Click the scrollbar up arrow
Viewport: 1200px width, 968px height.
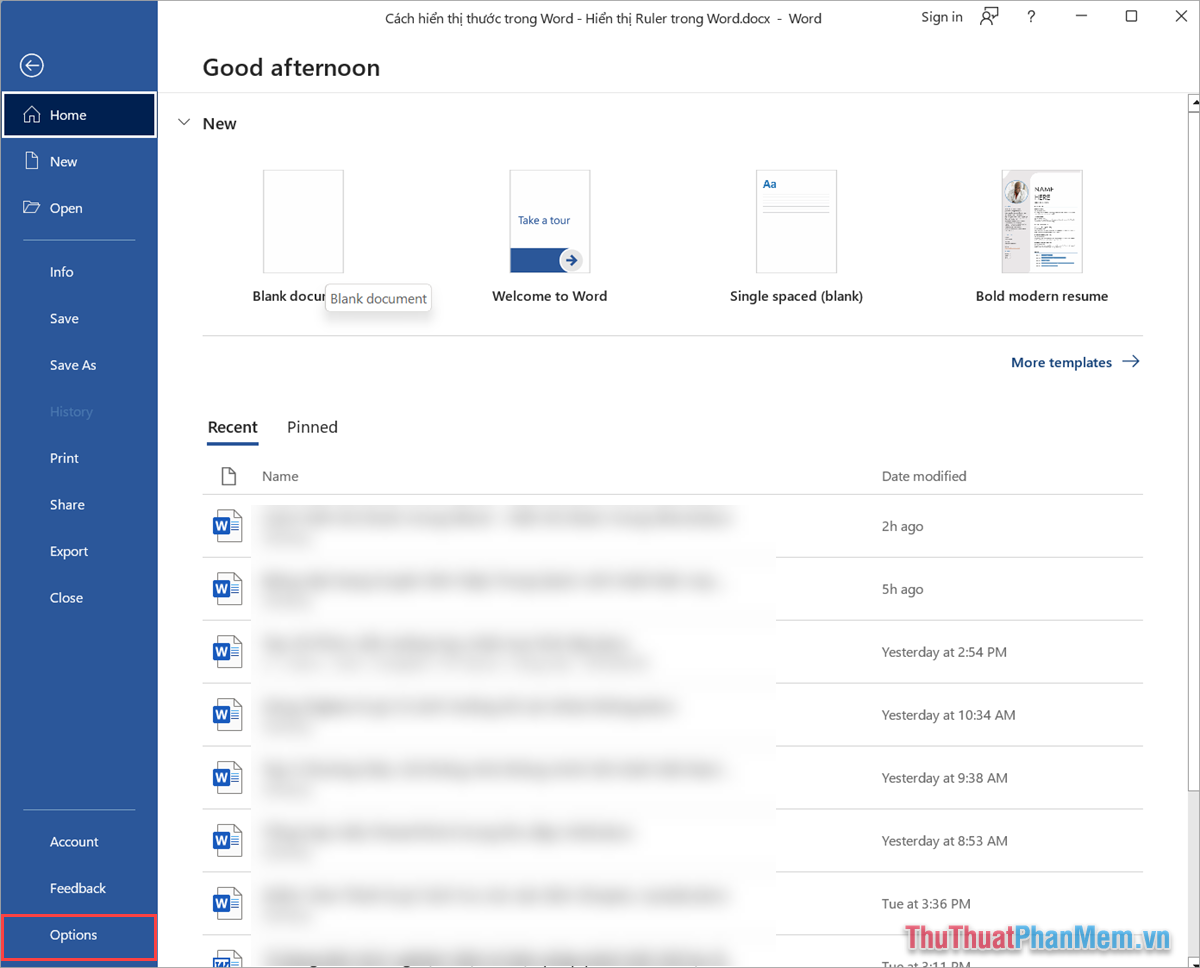tap(1194, 102)
